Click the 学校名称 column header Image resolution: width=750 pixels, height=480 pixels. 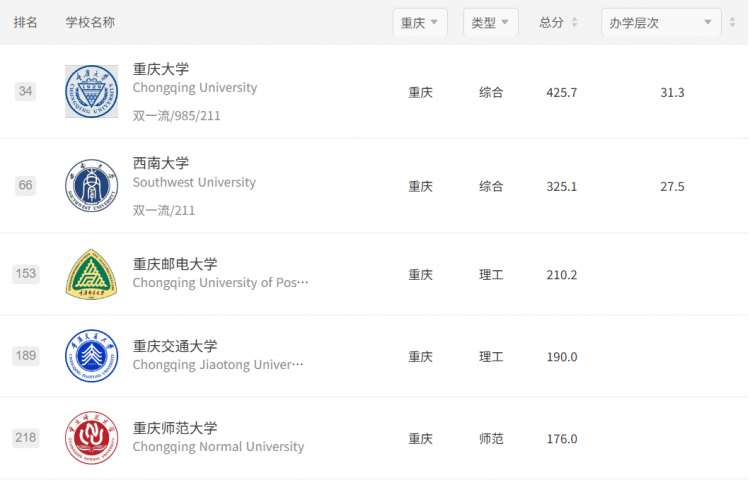point(90,22)
